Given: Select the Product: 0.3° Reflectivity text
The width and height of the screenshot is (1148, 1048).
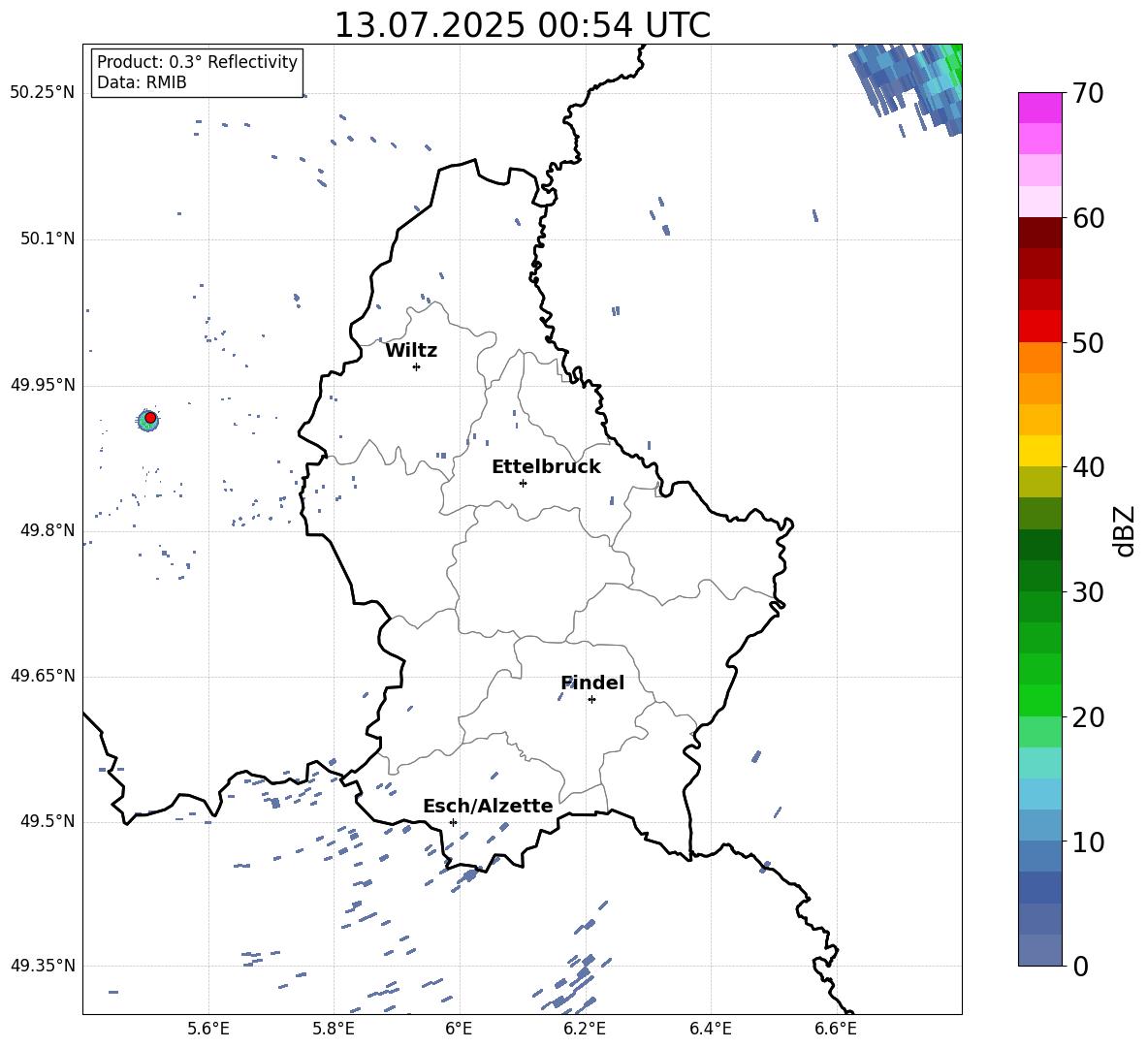Looking at the screenshot, I should click(197, 62).
